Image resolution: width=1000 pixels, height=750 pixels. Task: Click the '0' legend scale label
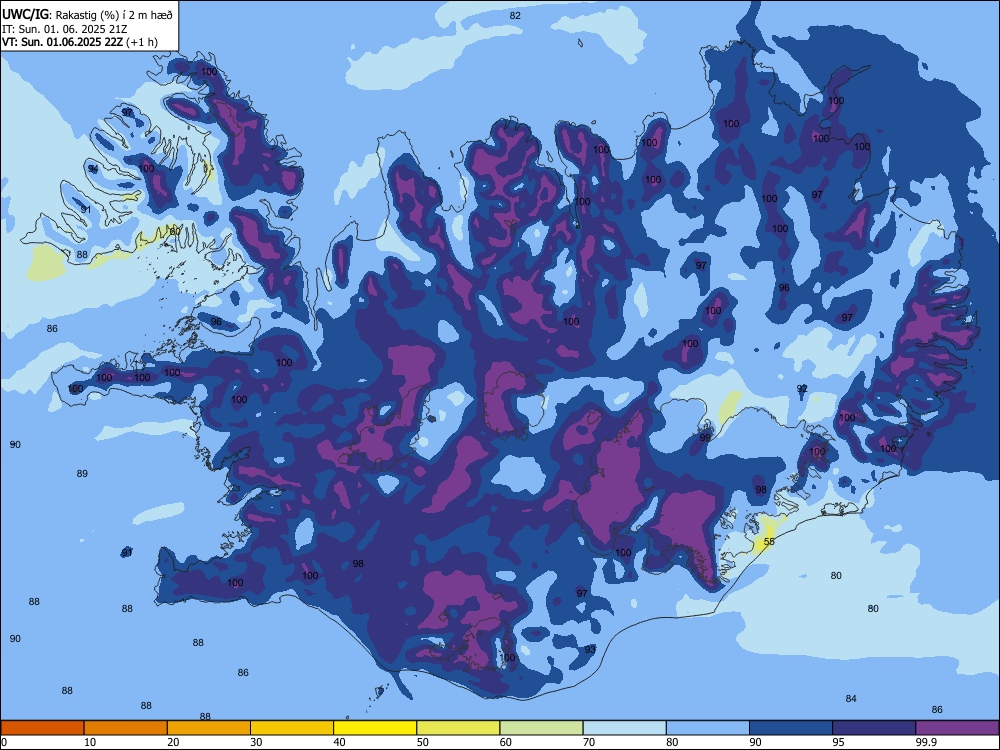pos(4,742)
